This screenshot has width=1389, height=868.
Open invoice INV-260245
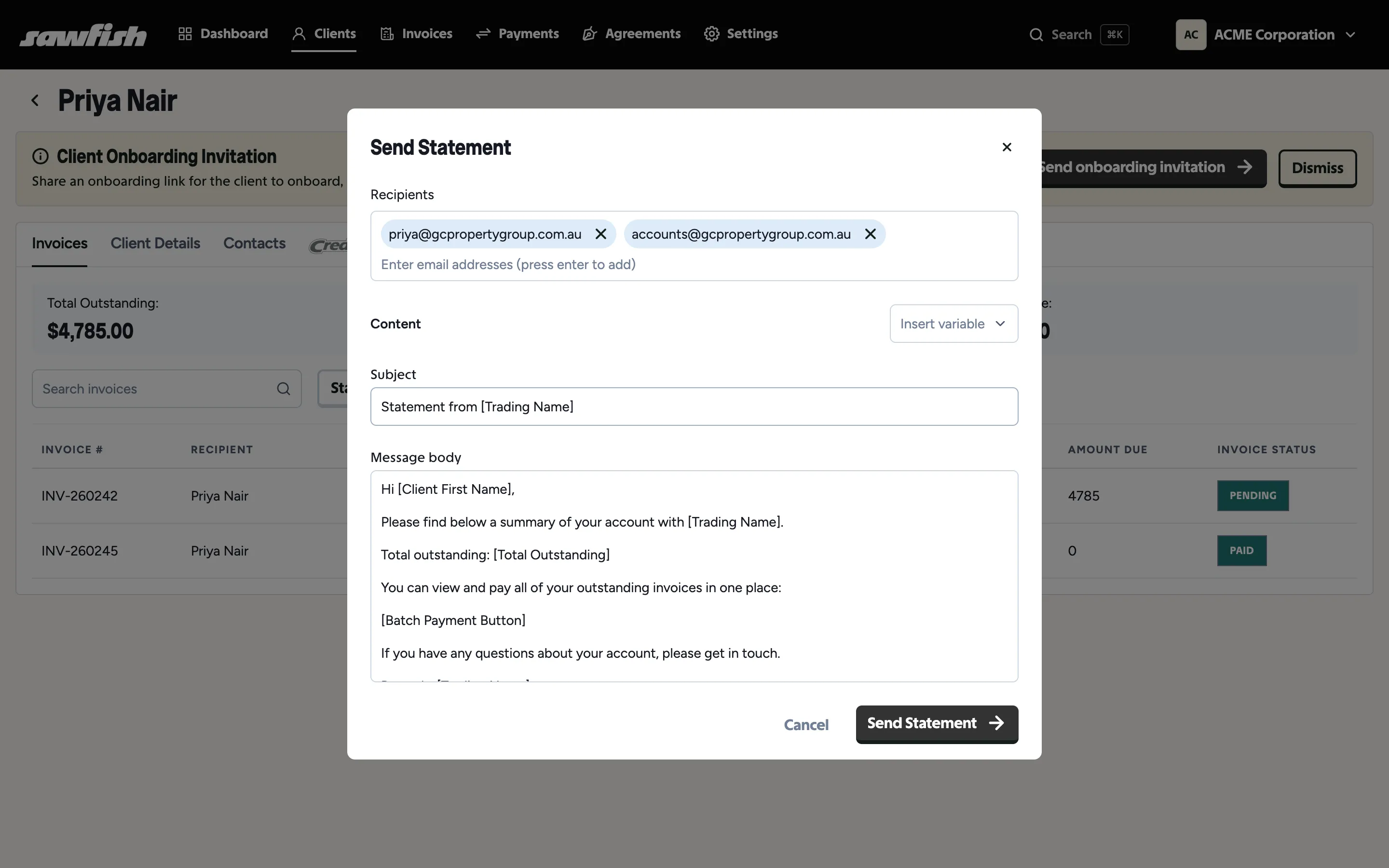tap(79, 551)
